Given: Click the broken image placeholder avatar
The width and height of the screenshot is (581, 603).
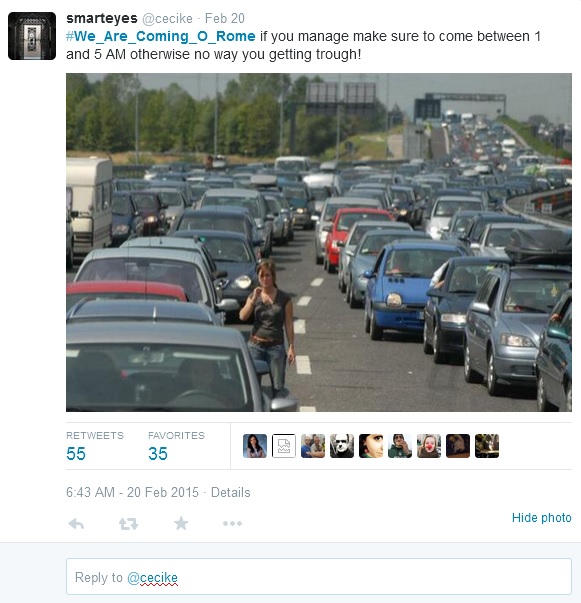Looking at the screenshot, I should tap(284, 446).
